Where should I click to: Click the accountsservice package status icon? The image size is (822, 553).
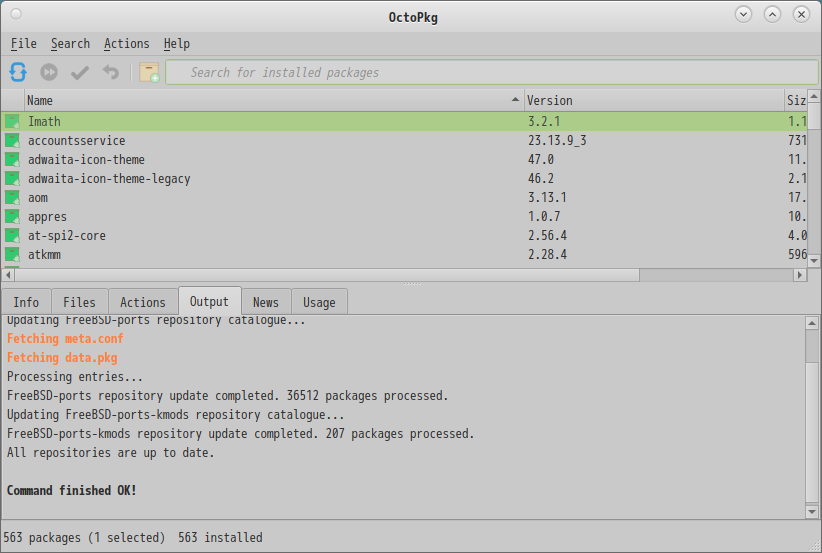12,140
